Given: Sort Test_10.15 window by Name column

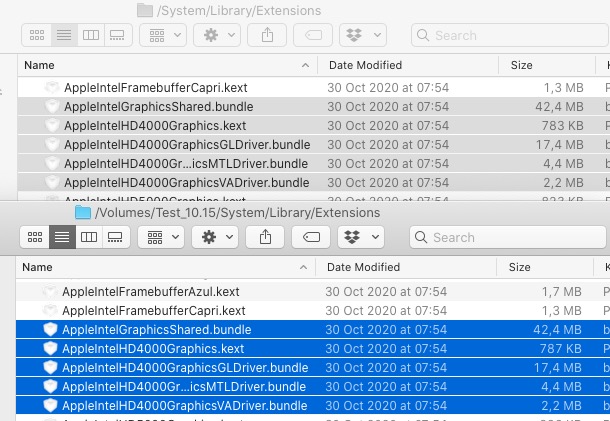Looking at the screenshot, I should coord(165,267).
